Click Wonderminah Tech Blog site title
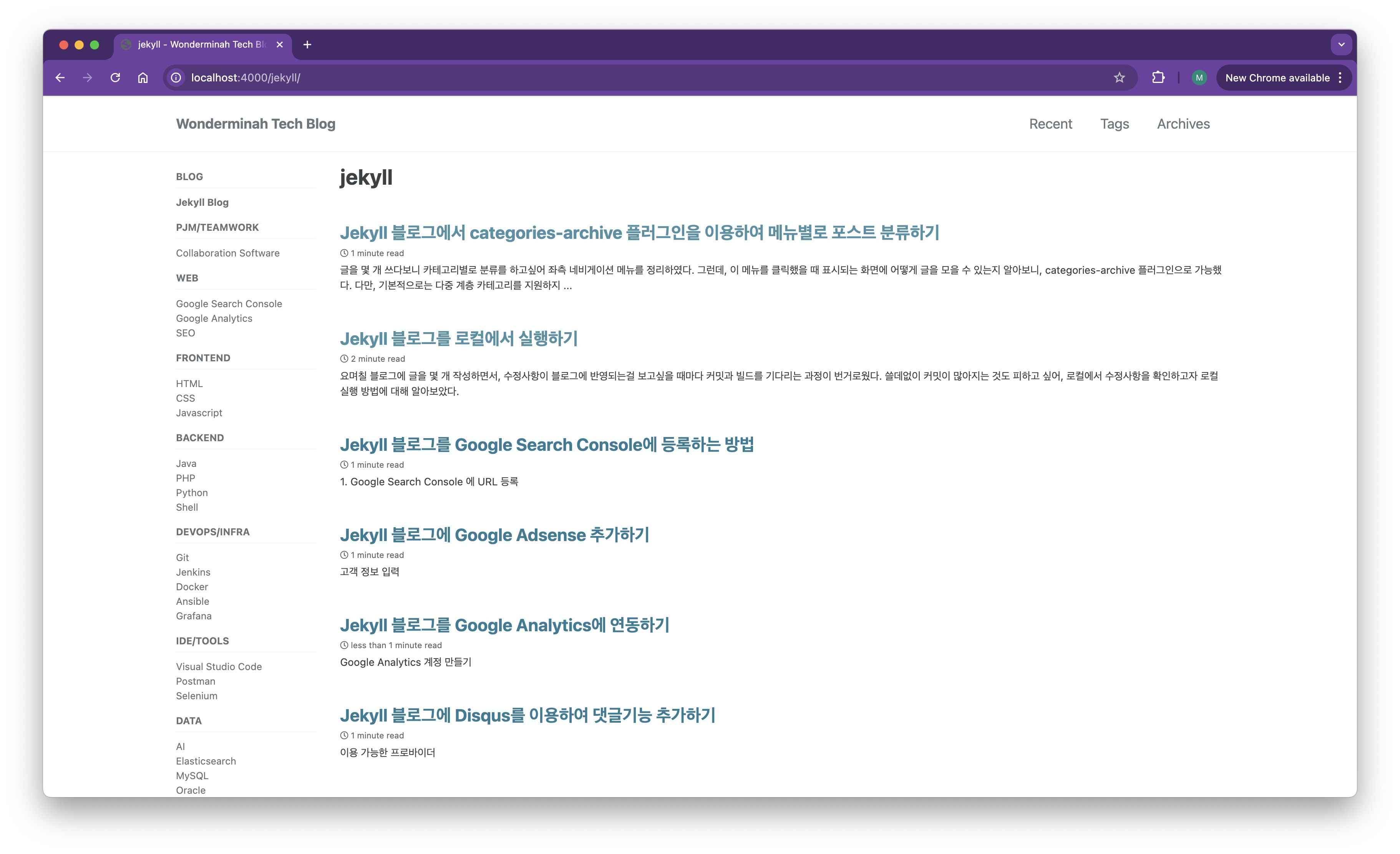The image size is (1400, 854). (256, 124)
